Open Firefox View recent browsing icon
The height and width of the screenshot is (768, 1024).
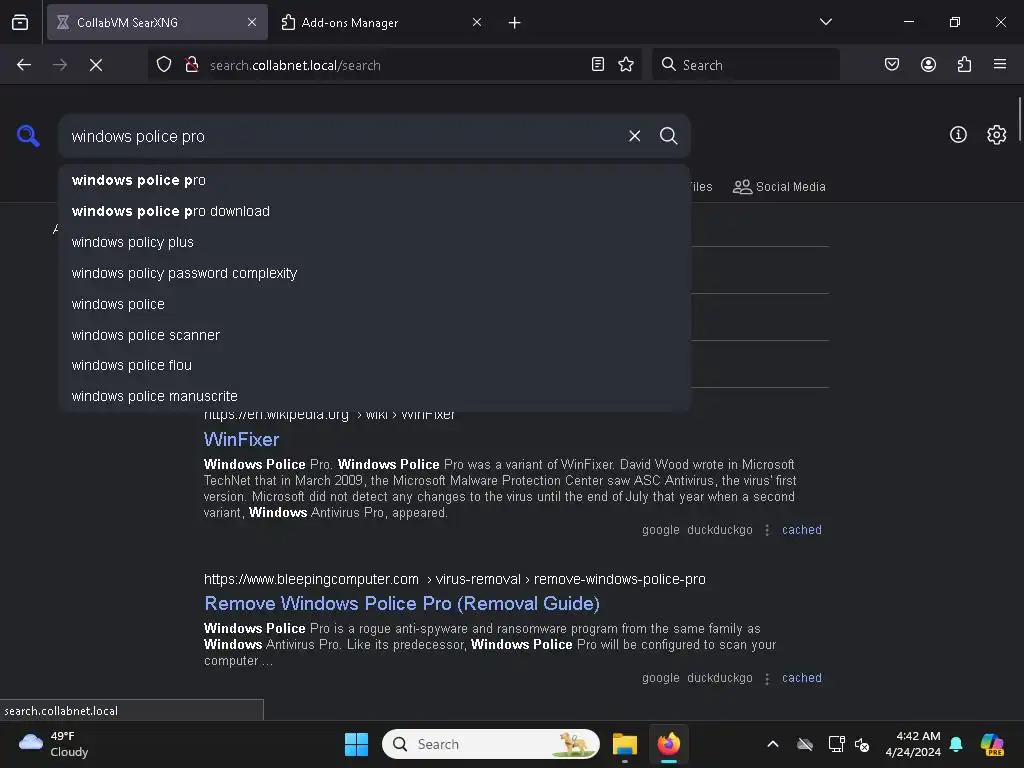coord(20,22)
